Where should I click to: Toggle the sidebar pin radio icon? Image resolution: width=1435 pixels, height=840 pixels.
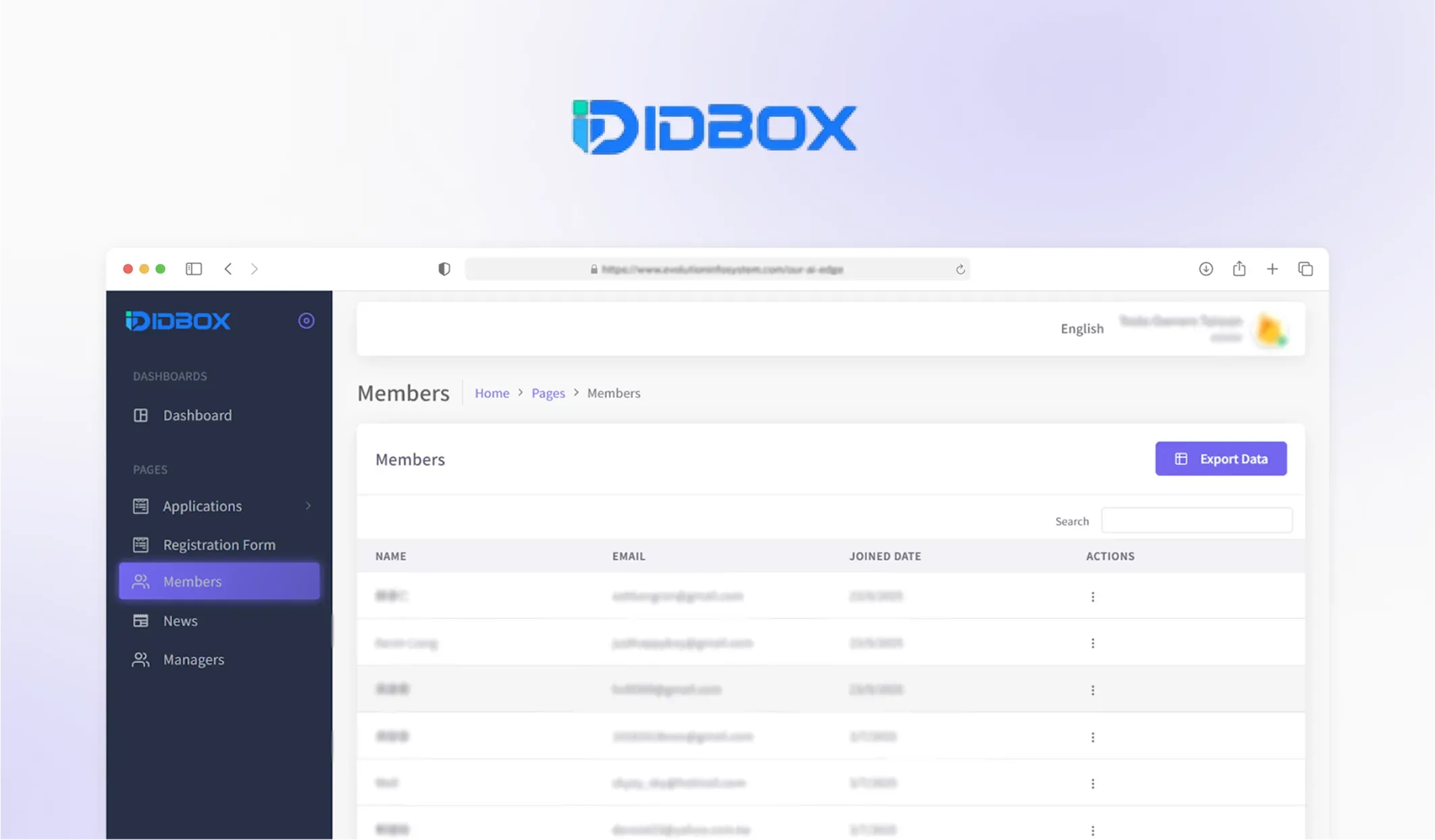(306, 321)
